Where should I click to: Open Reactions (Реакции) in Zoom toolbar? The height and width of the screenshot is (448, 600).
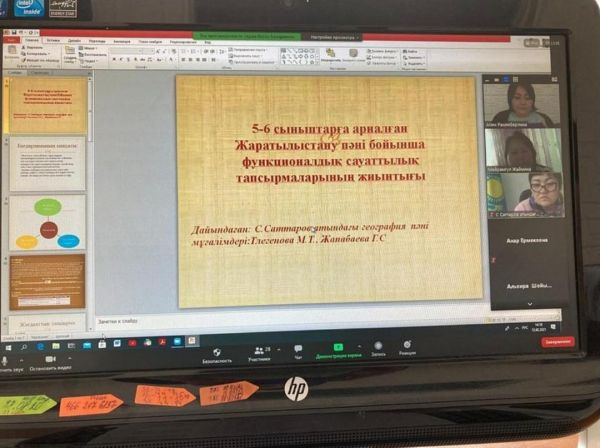(408, 347)
